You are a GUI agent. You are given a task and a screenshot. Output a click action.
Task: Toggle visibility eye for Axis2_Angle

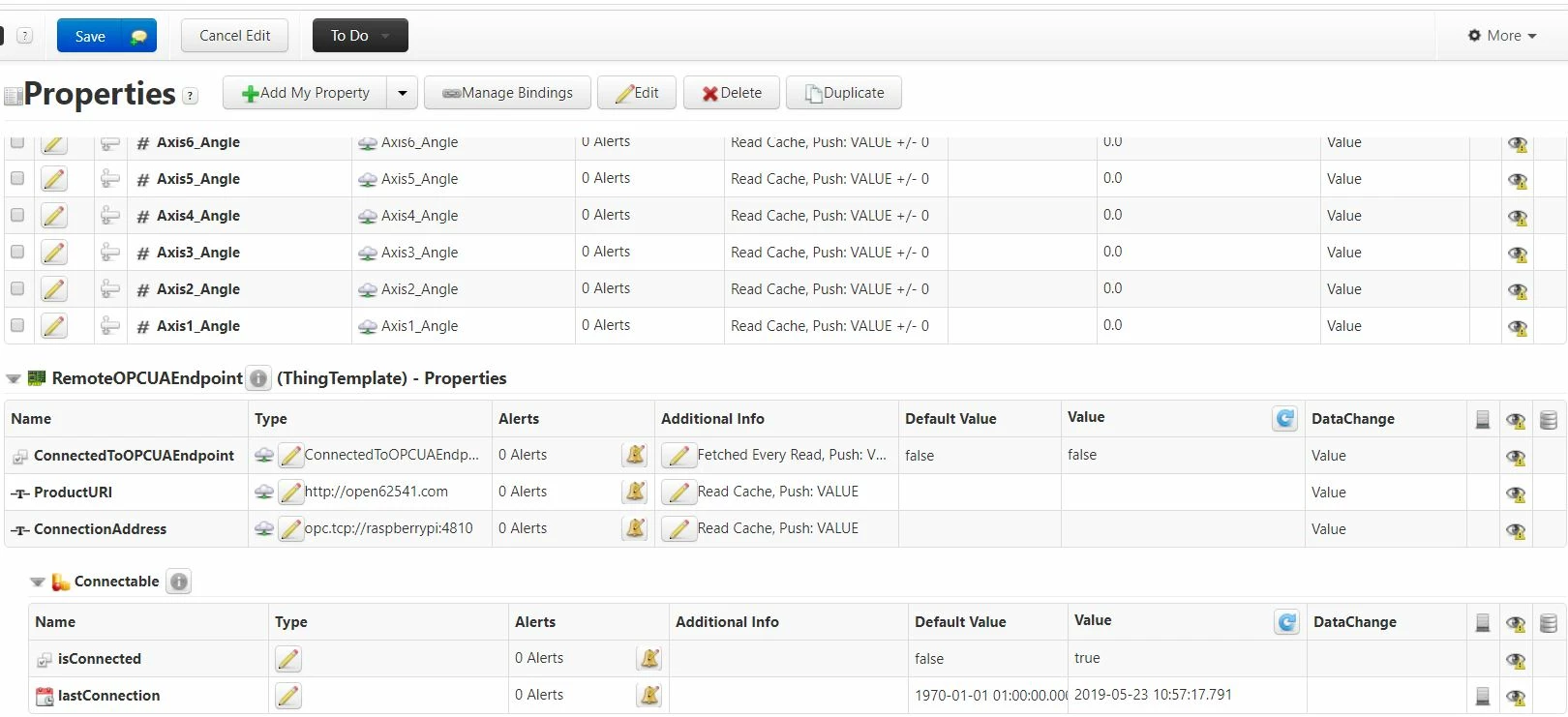pos(1517,290)
